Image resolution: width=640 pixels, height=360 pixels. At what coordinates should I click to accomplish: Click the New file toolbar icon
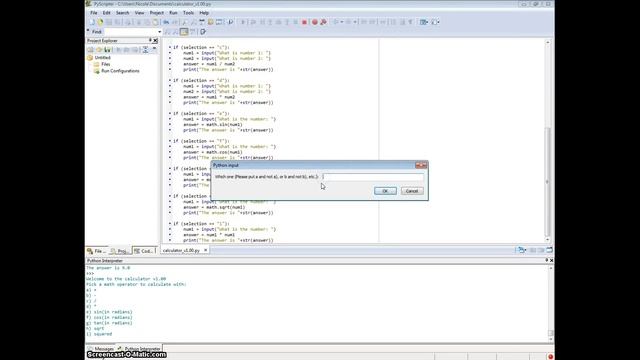point(92,22)
